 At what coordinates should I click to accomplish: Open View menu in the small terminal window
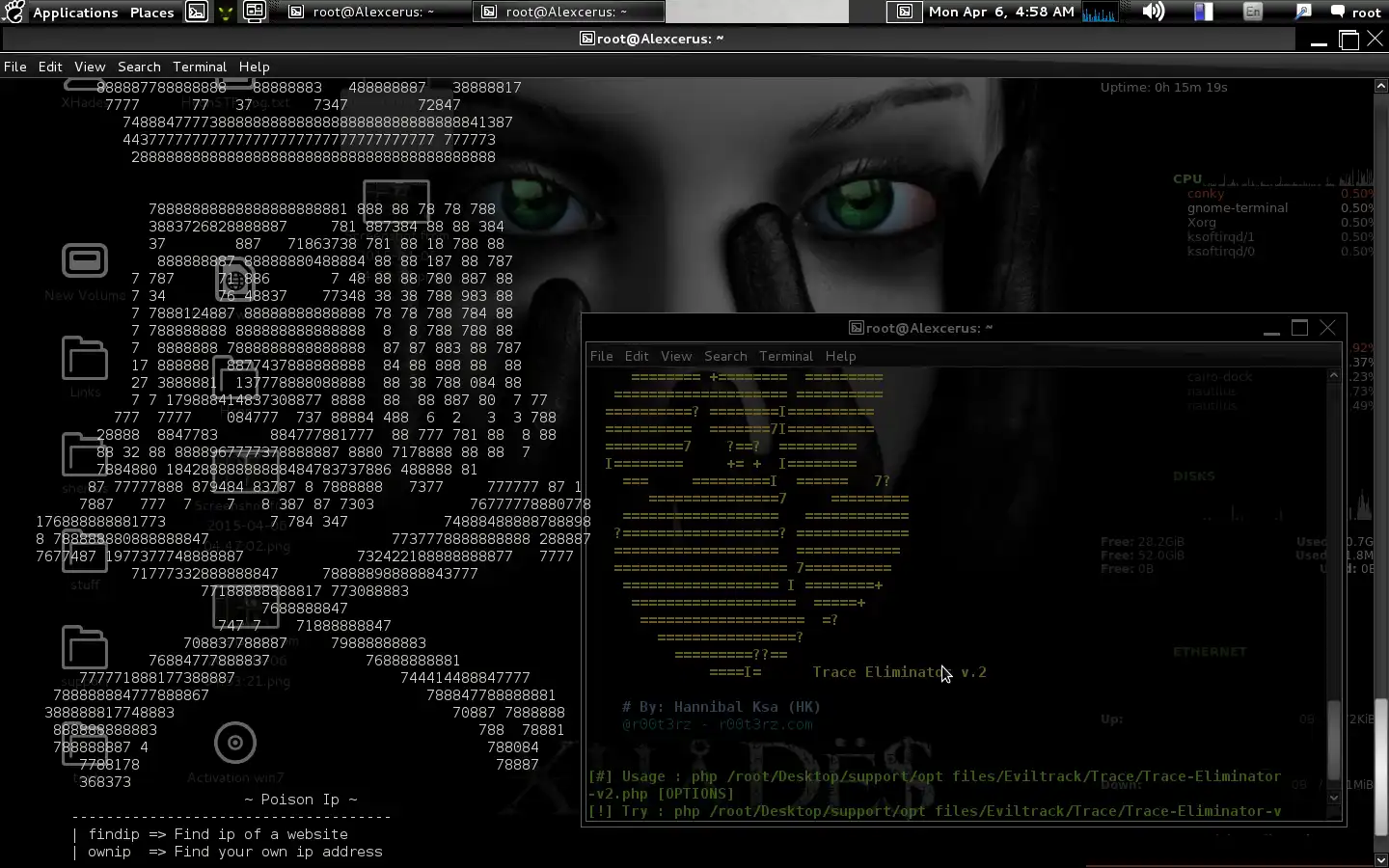click(x=676, y=356)
